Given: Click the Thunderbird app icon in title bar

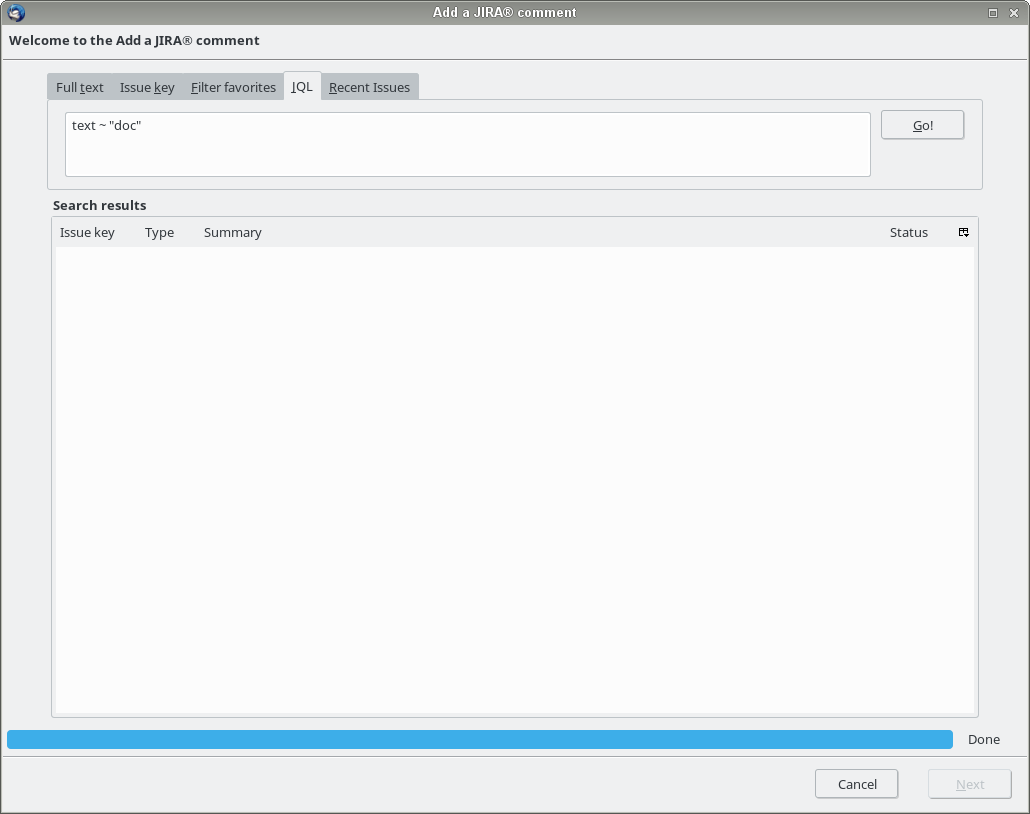Looking at the screenshot, I should 16,12.
